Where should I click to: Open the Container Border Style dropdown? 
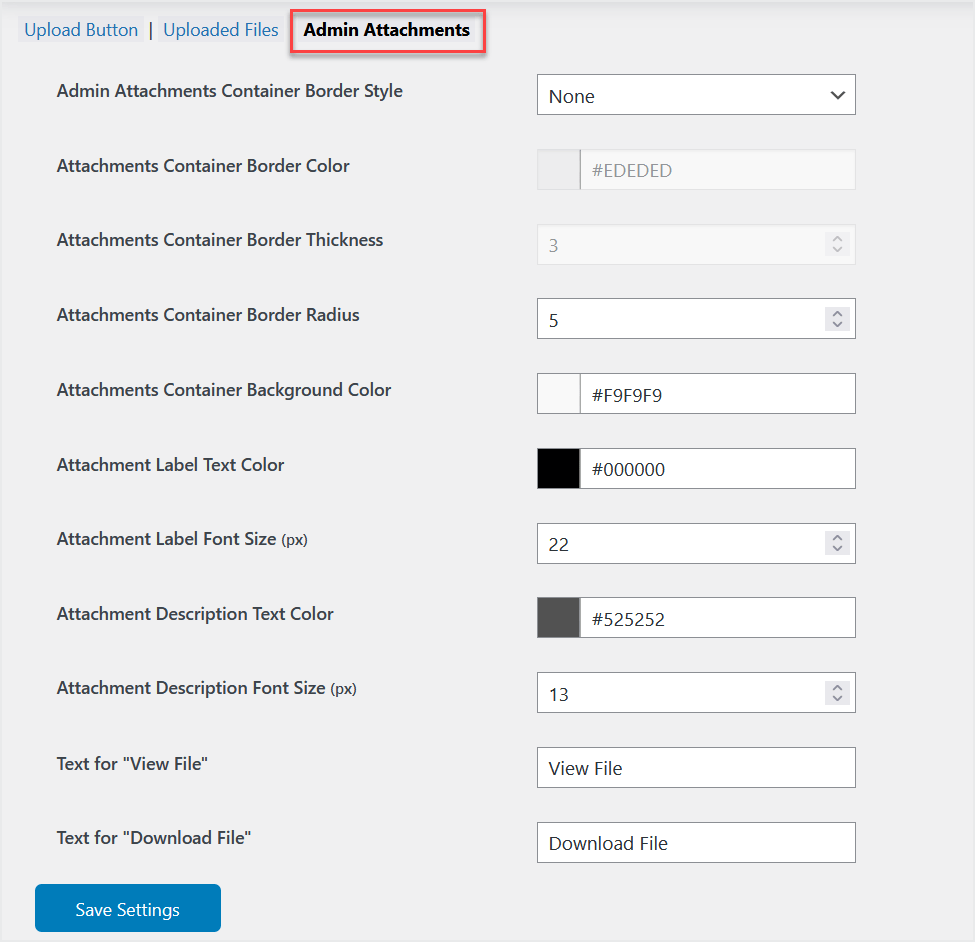[x=696, y=95]
